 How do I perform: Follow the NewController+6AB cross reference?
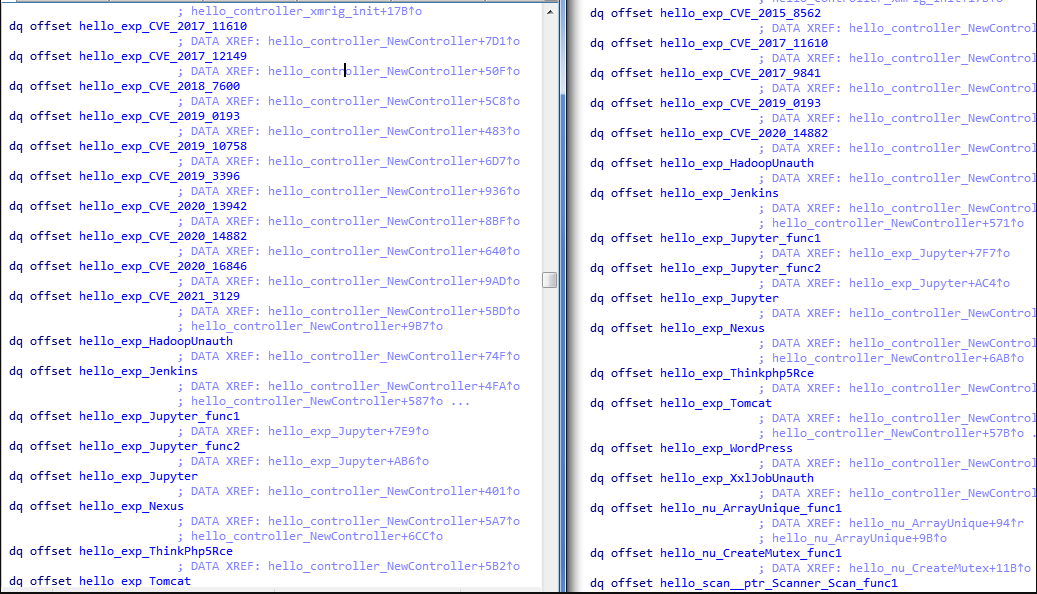pos(898,358)
